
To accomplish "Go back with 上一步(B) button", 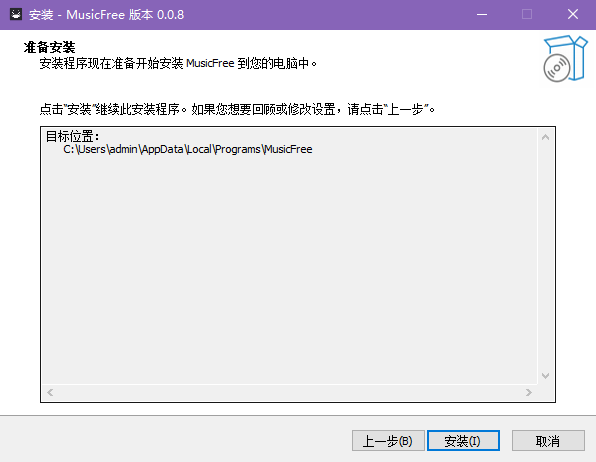I will tap(388, 441).
